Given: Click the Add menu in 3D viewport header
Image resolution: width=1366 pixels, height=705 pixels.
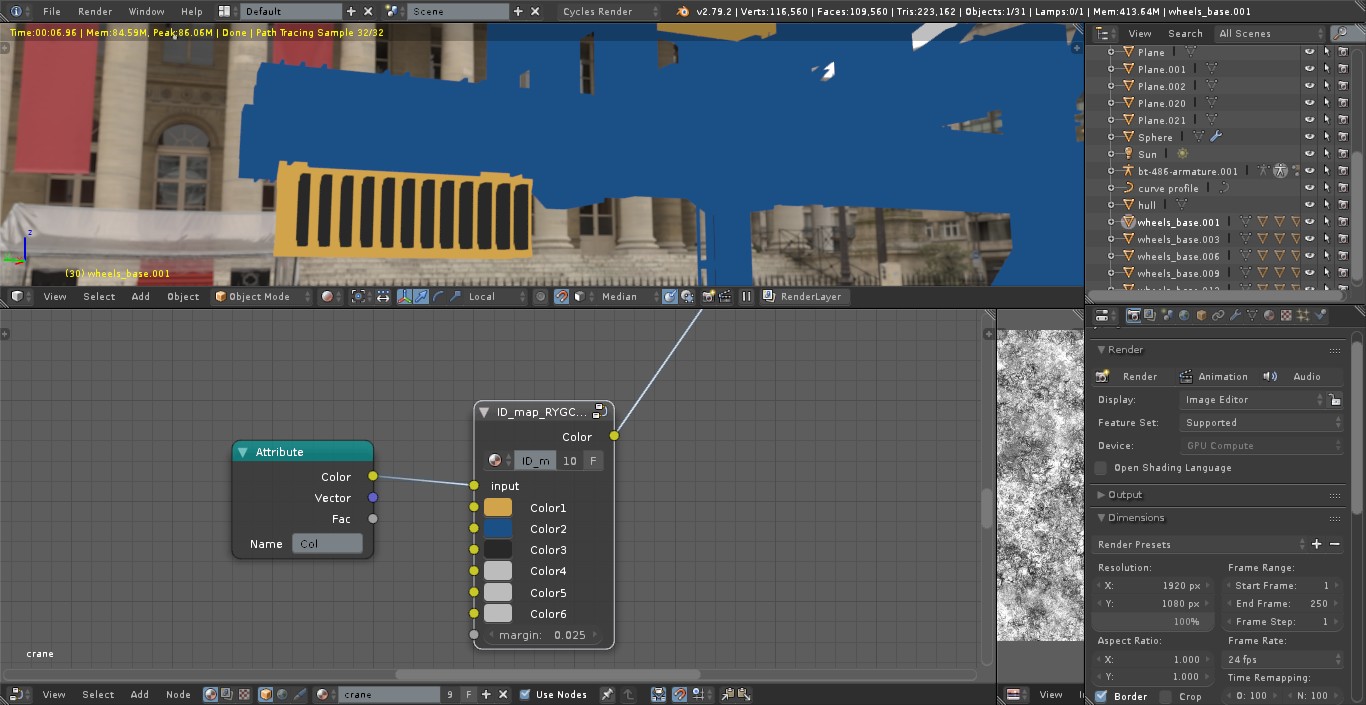Looking at the screenshot, I should 141,296.
